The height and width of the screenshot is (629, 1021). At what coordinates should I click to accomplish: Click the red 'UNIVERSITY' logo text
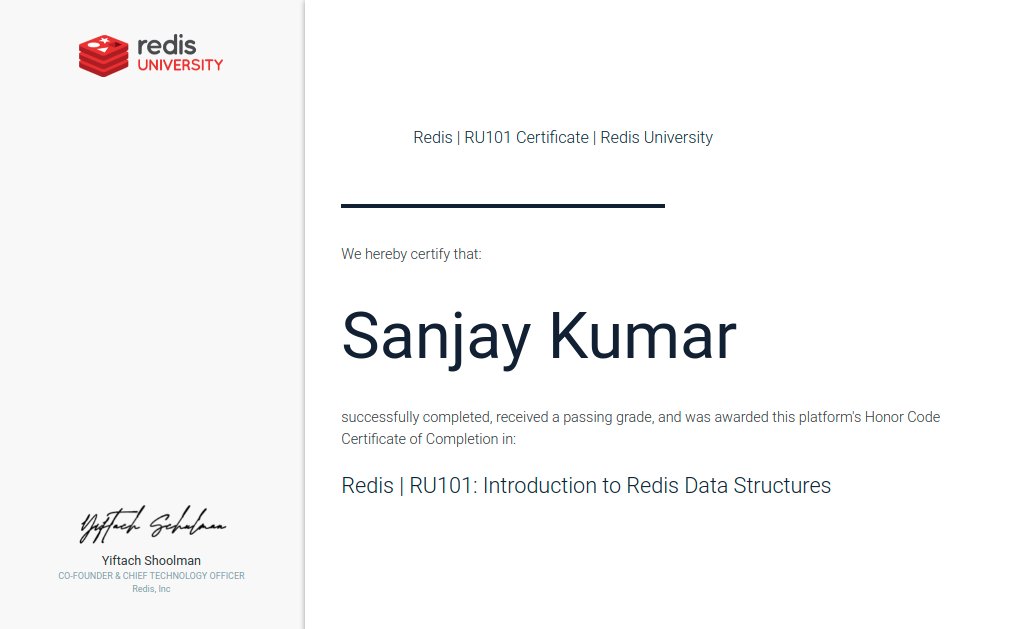point(180,65)
